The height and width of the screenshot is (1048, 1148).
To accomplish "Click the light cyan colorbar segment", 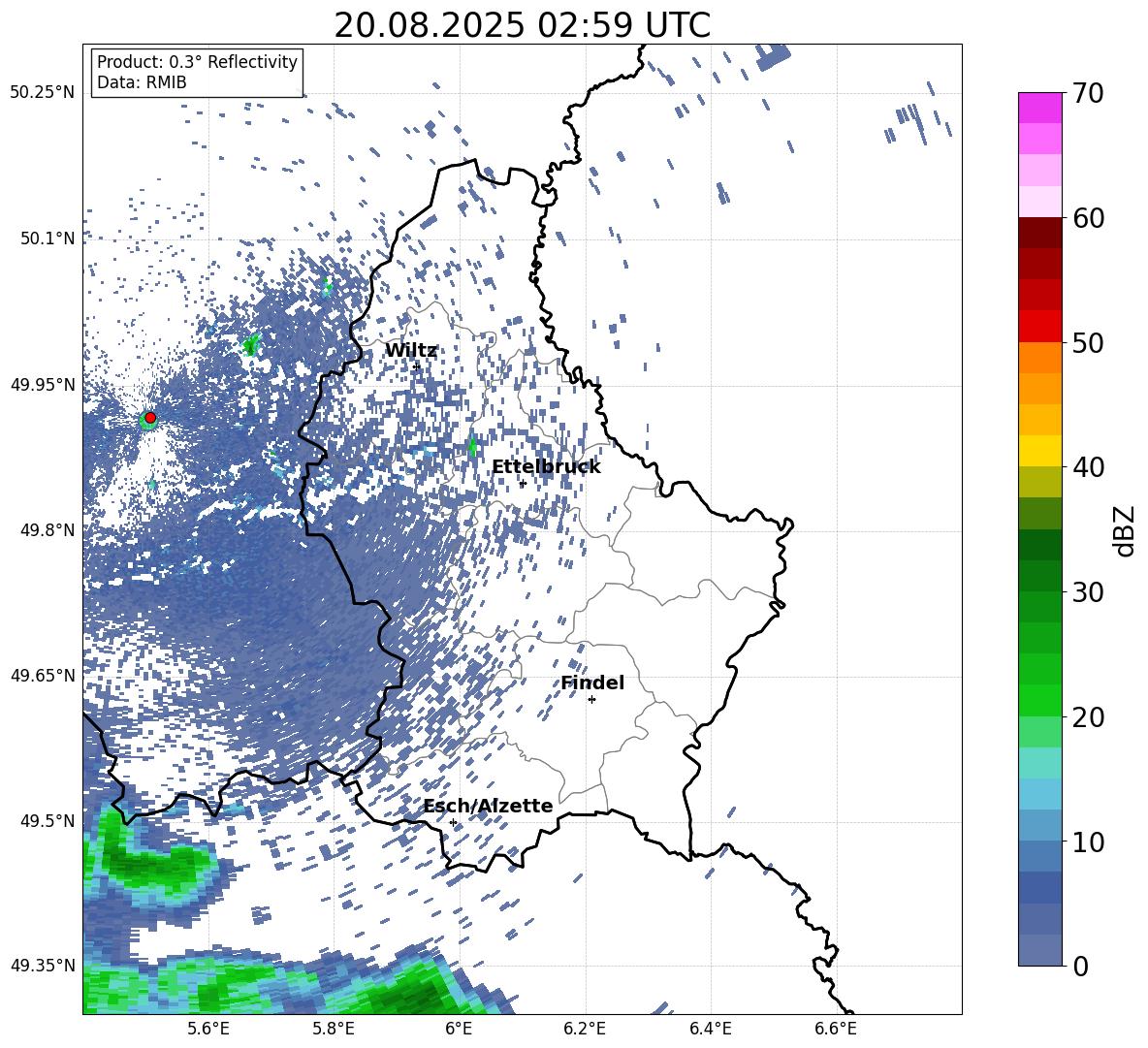I will point(1039,763).
